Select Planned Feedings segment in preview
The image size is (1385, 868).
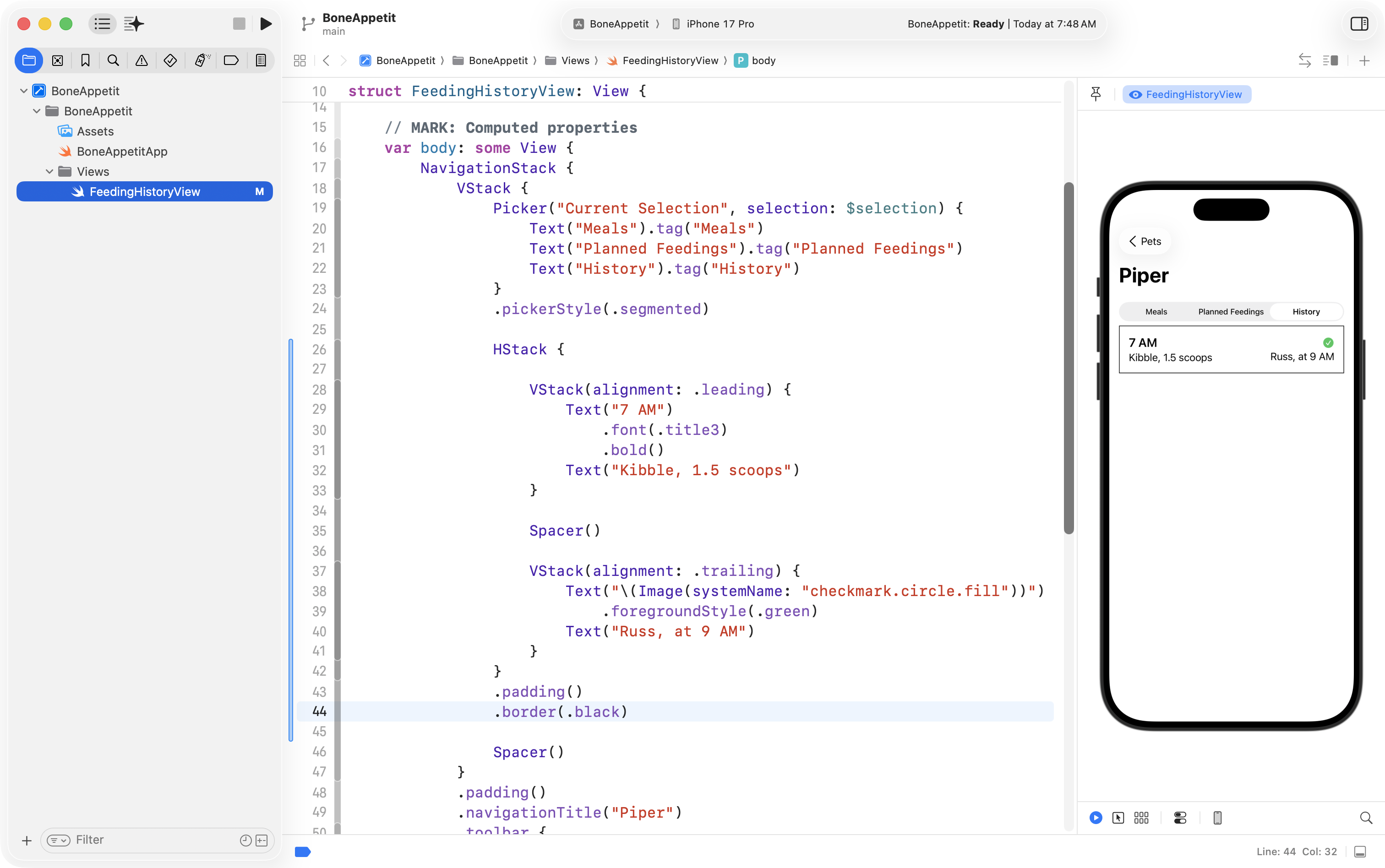tap(1231, 312)
